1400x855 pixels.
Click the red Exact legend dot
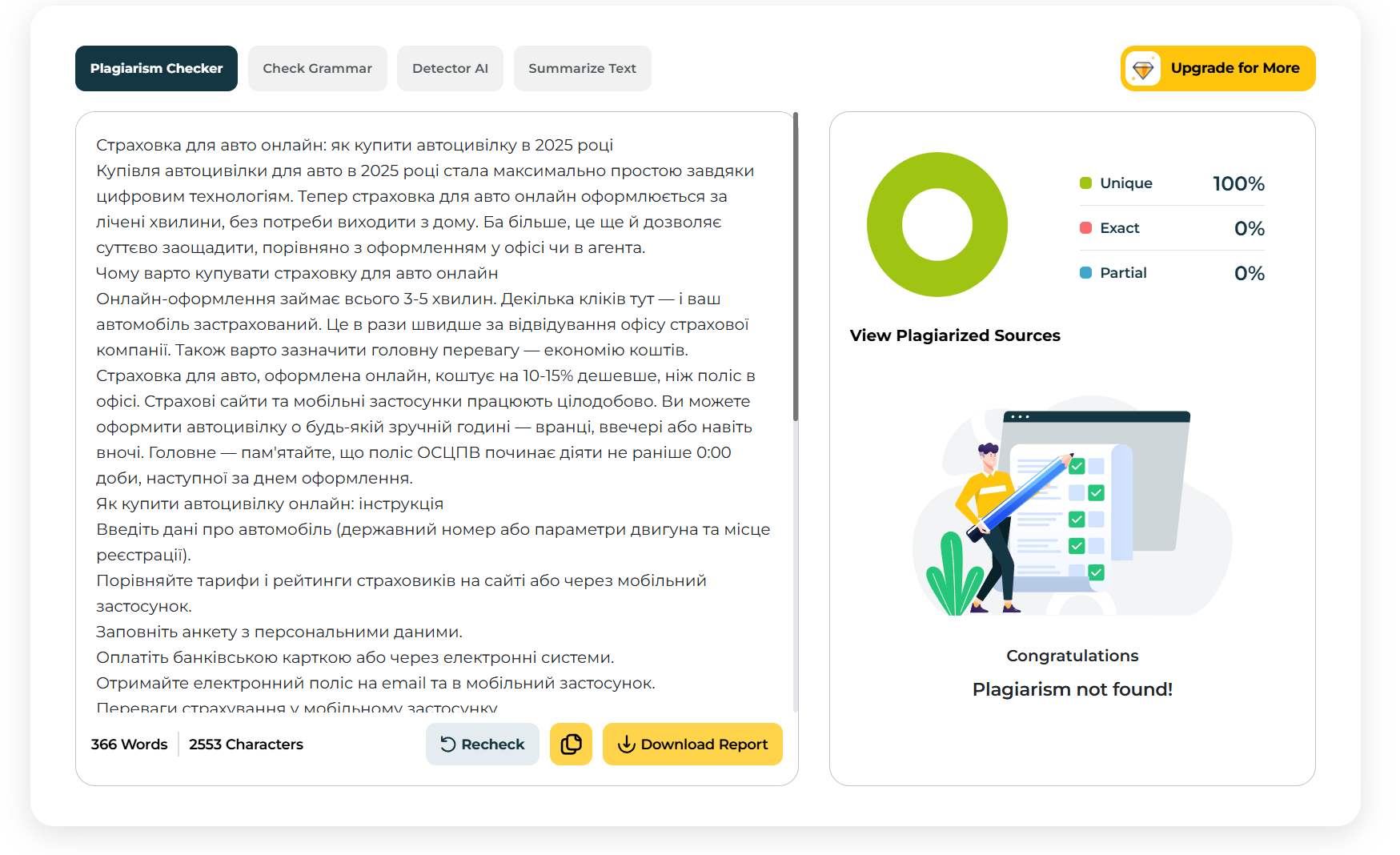tap(1085, 228)
